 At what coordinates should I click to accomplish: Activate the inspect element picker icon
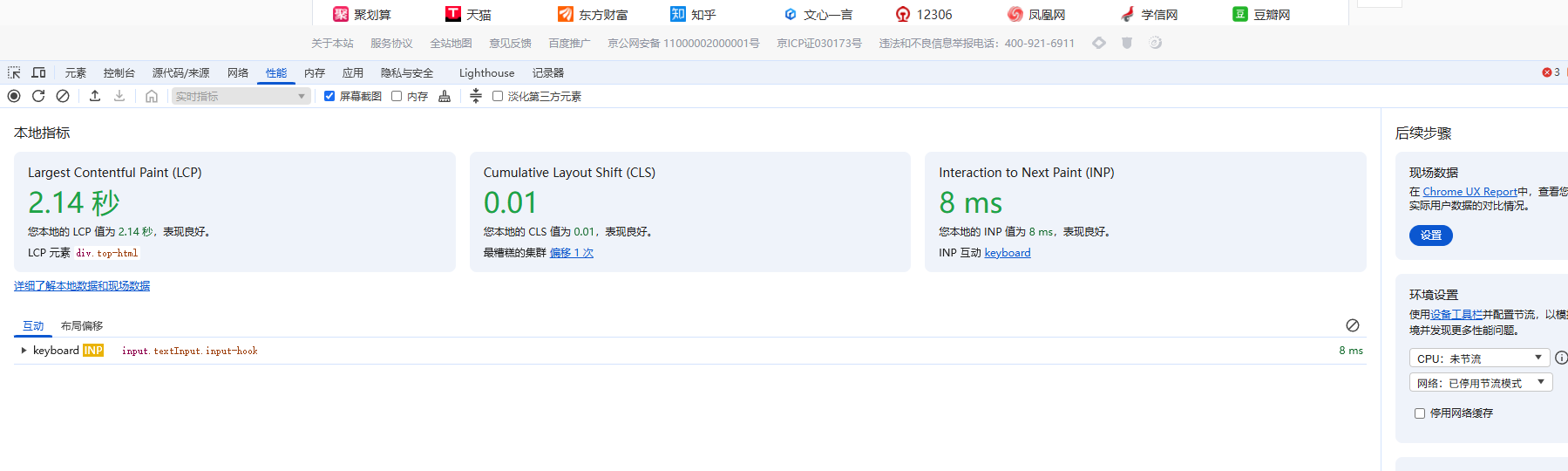[x=14, y=72]
